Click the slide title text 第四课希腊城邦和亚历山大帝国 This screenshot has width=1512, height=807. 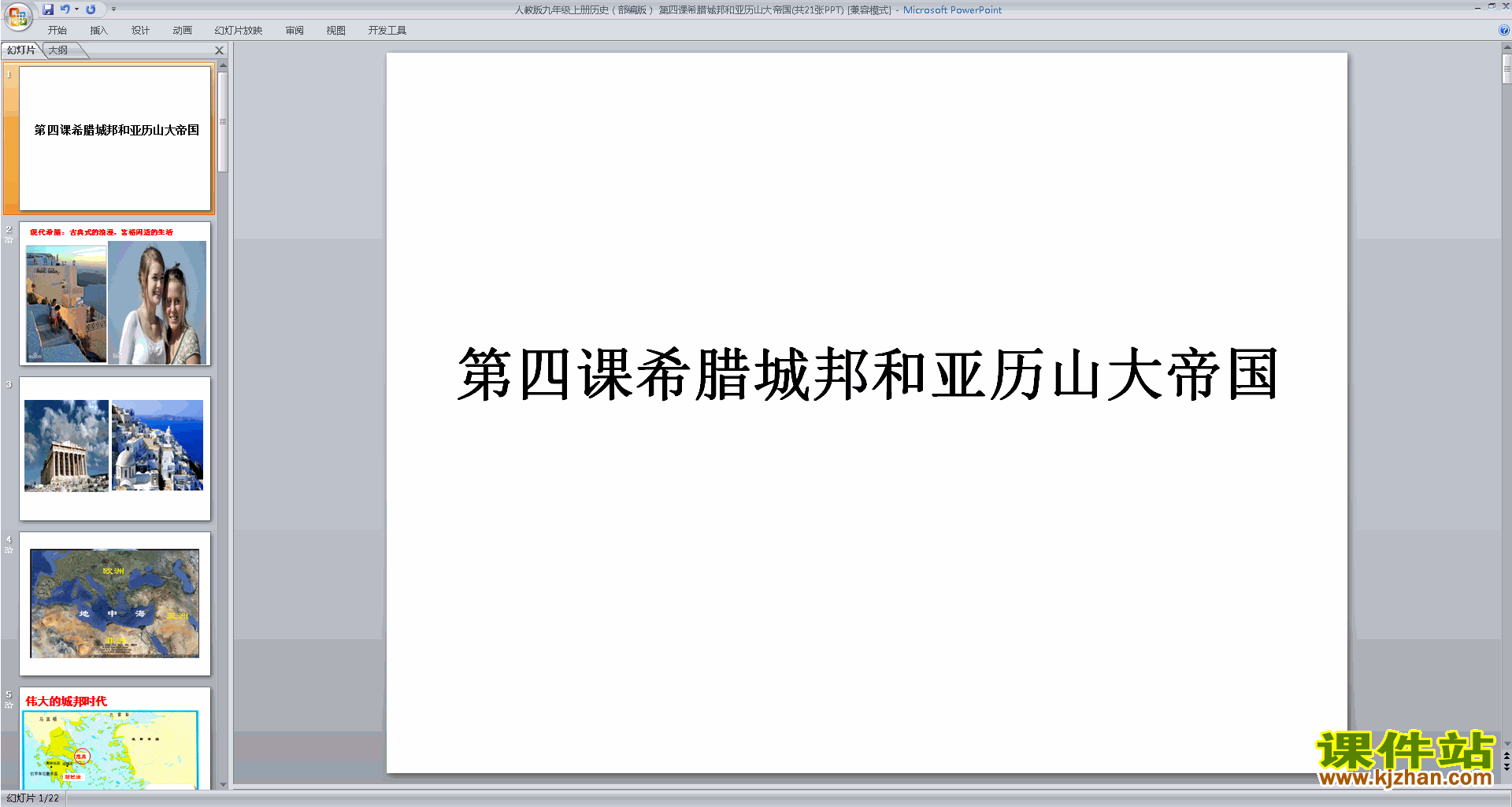point(867,375)
